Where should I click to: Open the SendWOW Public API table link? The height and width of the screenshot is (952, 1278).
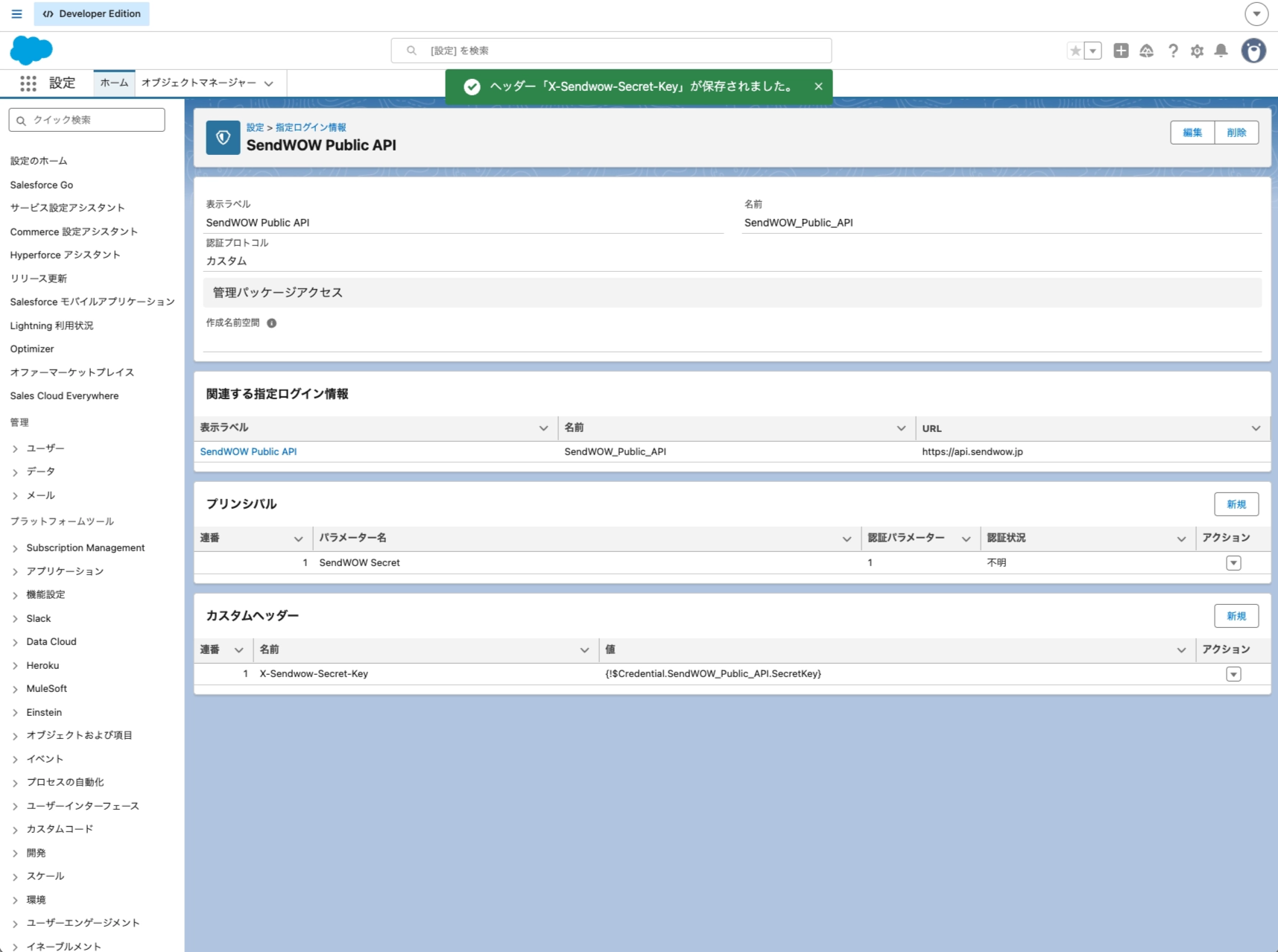[248, 451]
